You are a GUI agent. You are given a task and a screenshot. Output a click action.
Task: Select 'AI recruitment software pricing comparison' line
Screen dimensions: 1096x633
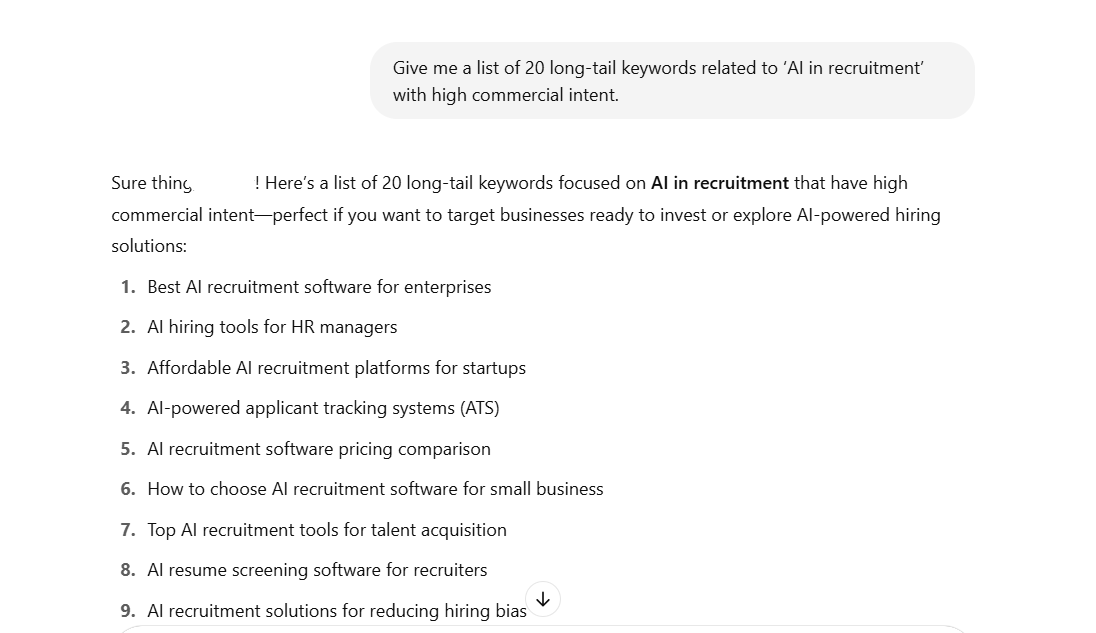[319, 449]
